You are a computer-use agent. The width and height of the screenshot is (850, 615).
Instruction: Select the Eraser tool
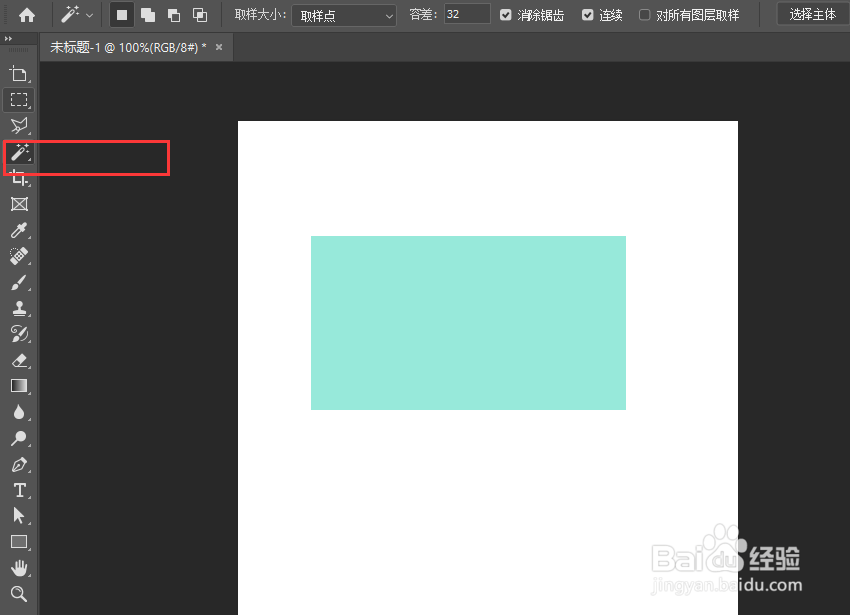coord(20,360)
